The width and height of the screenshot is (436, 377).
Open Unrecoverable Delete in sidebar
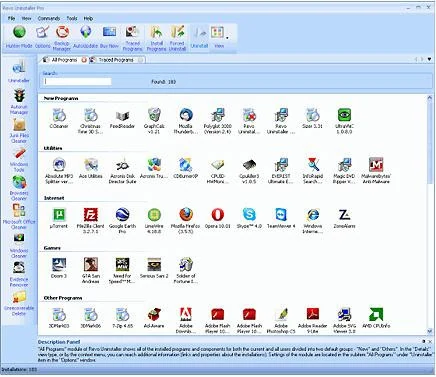[19, 303]
